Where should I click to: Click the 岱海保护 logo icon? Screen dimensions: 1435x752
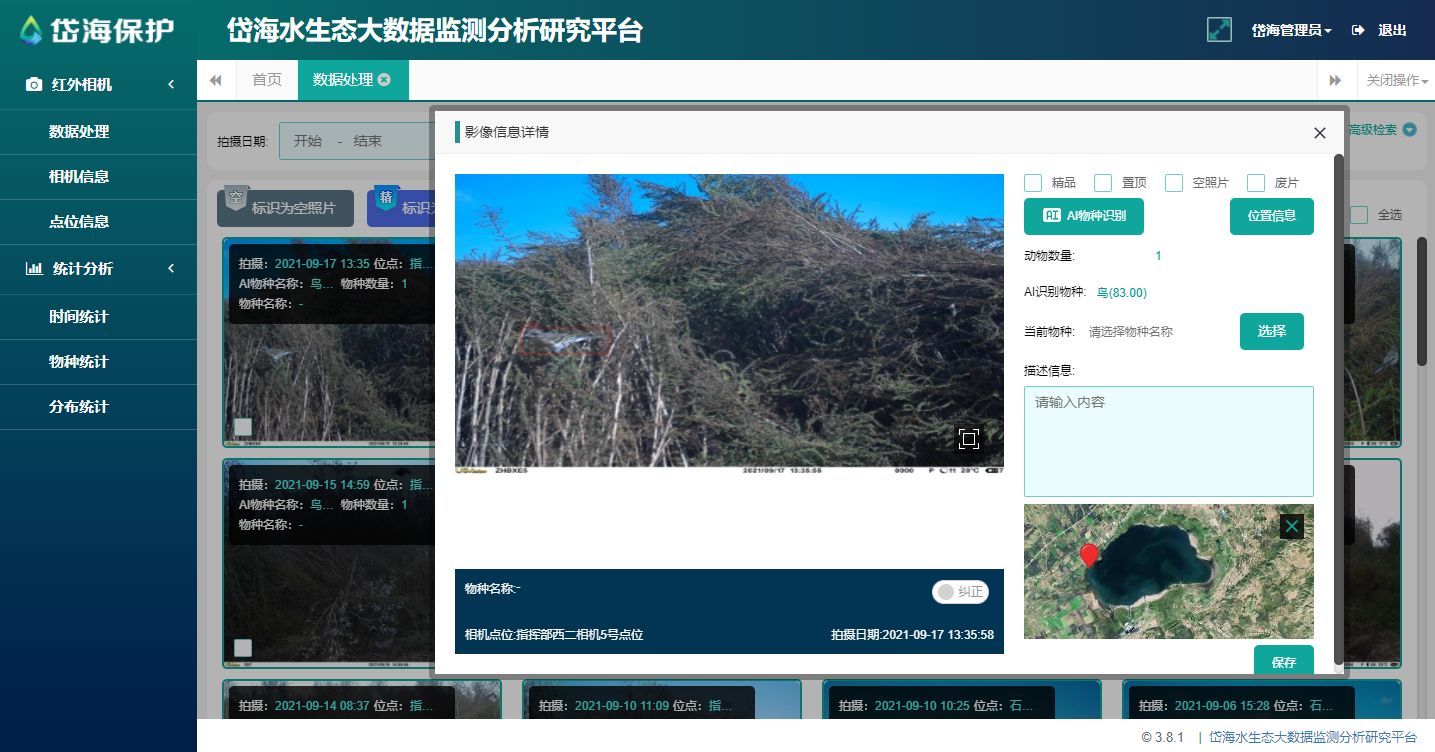click(x=33, y=30)
